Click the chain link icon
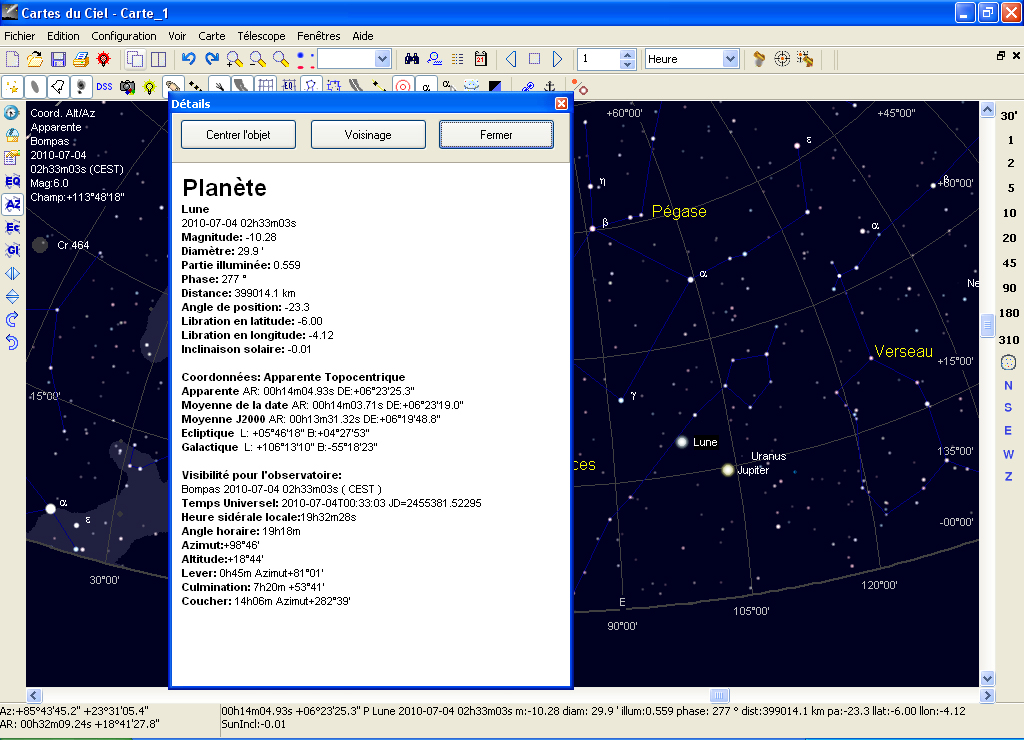The image size is (1024, 740). click(x=528, y=86)
